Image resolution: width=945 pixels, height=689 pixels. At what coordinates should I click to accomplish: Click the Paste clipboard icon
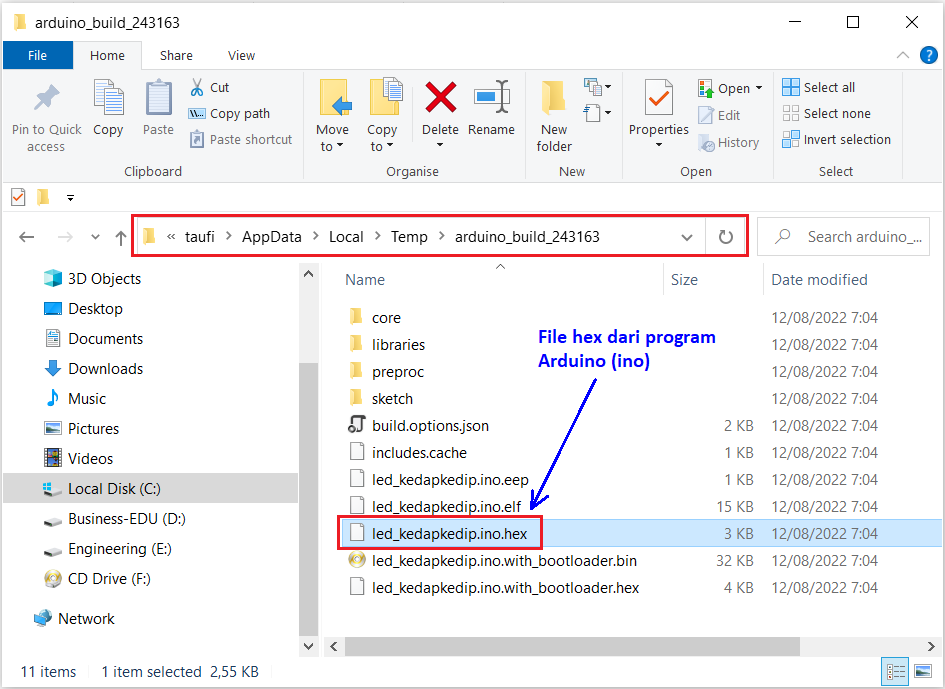tap(159, 97)
